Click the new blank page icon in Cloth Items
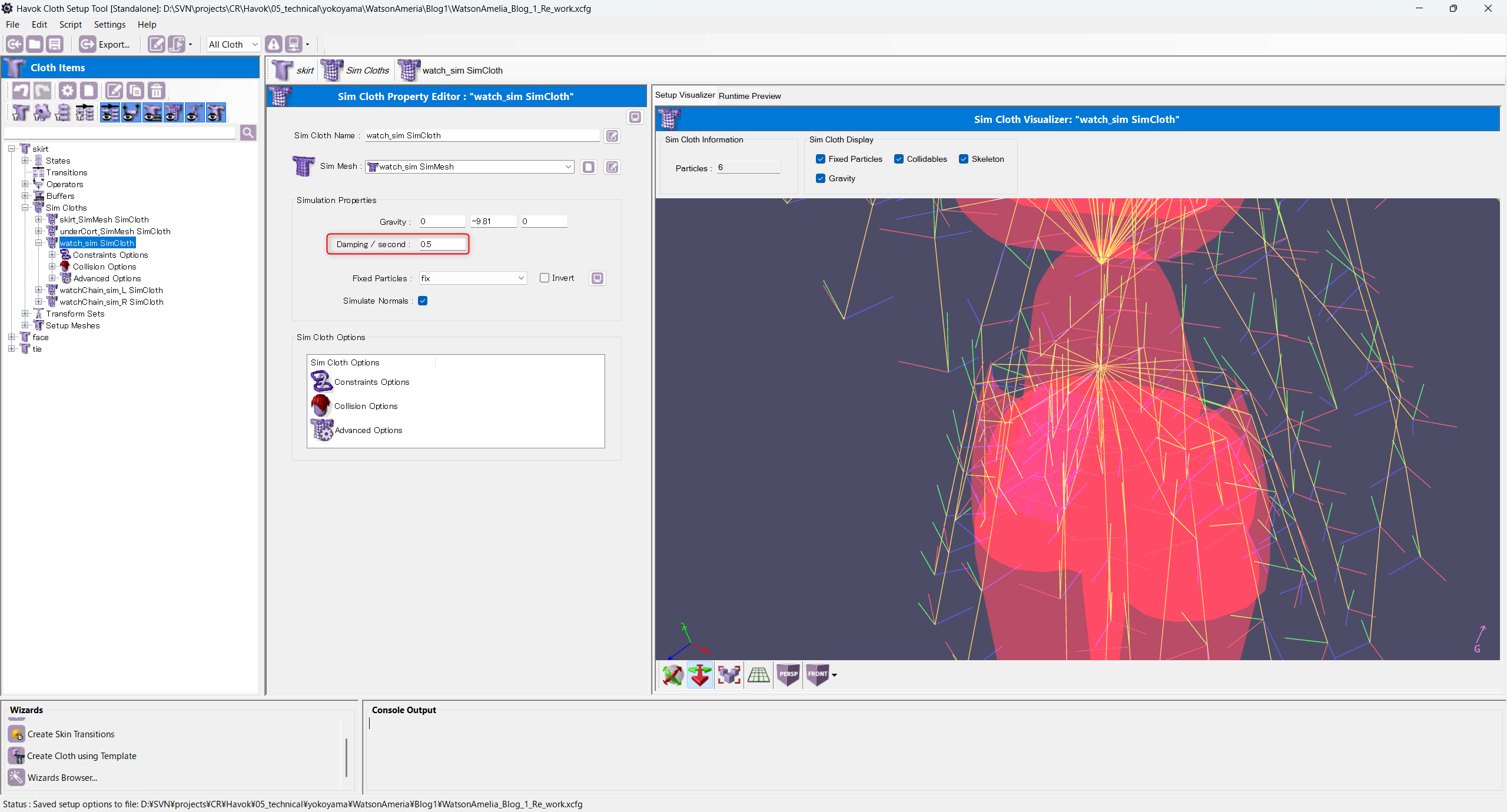This screenshot has width=1507, height=812. pyautogui.click(x=89, y=91)
